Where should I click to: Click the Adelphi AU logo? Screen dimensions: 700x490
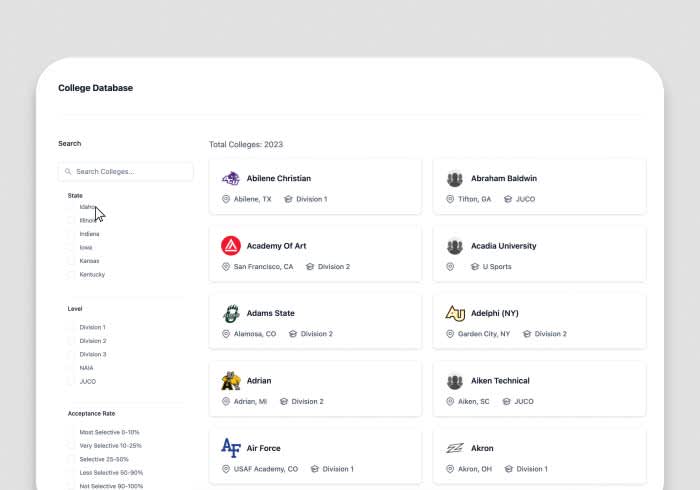point(455,313)
